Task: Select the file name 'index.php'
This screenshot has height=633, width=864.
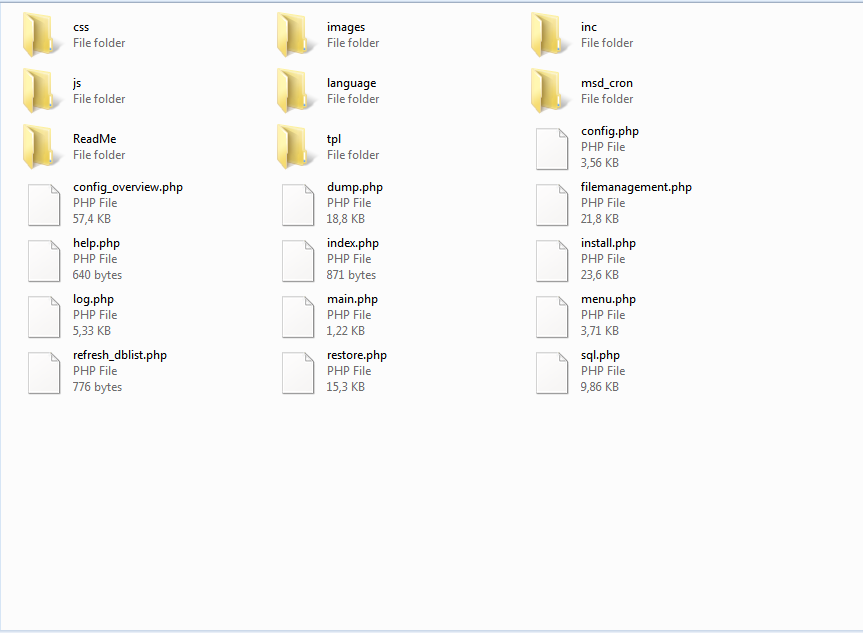Action: pos(353,244)
